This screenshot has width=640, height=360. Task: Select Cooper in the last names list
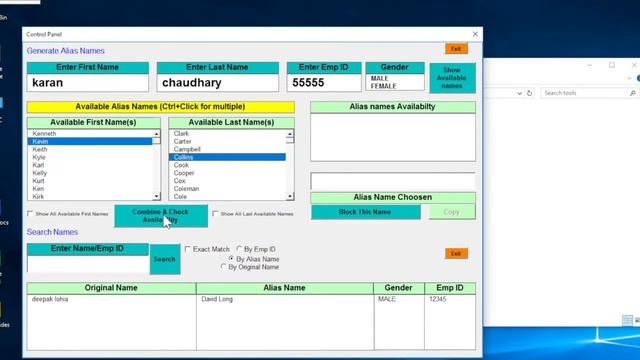pyautogui.click(x=227, y=173)
